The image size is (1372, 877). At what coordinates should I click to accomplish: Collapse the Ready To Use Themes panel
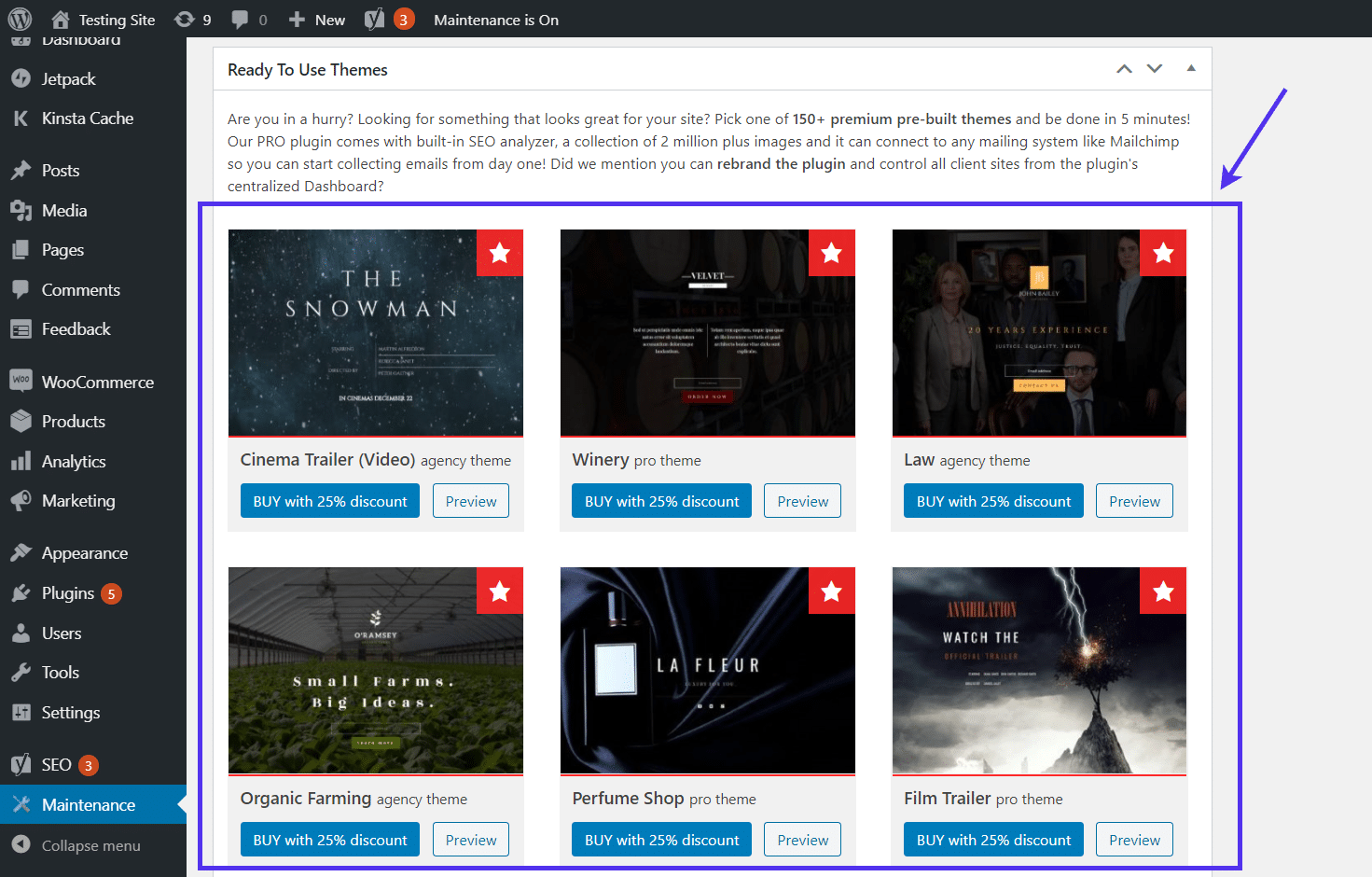tap(1190, 68)
